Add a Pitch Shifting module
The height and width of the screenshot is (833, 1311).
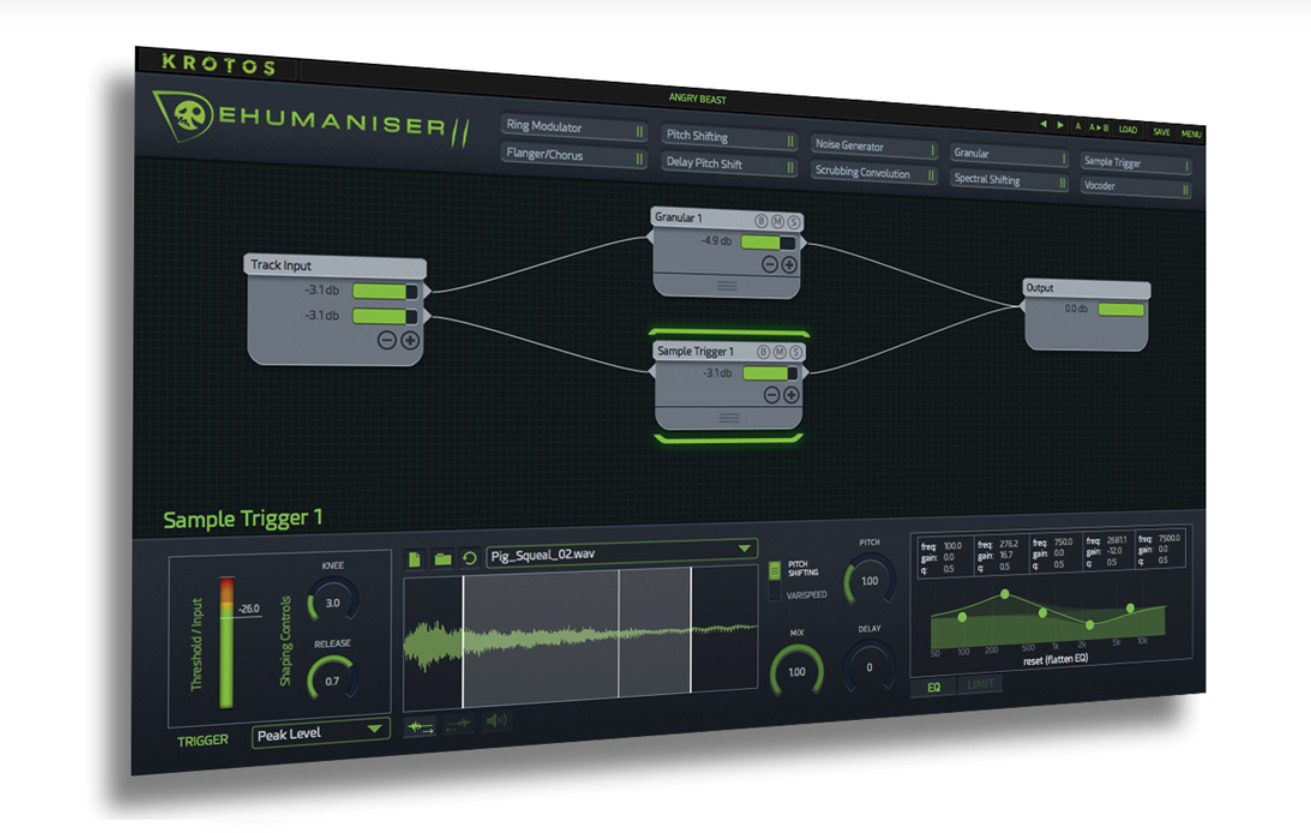tap(729, 137)
